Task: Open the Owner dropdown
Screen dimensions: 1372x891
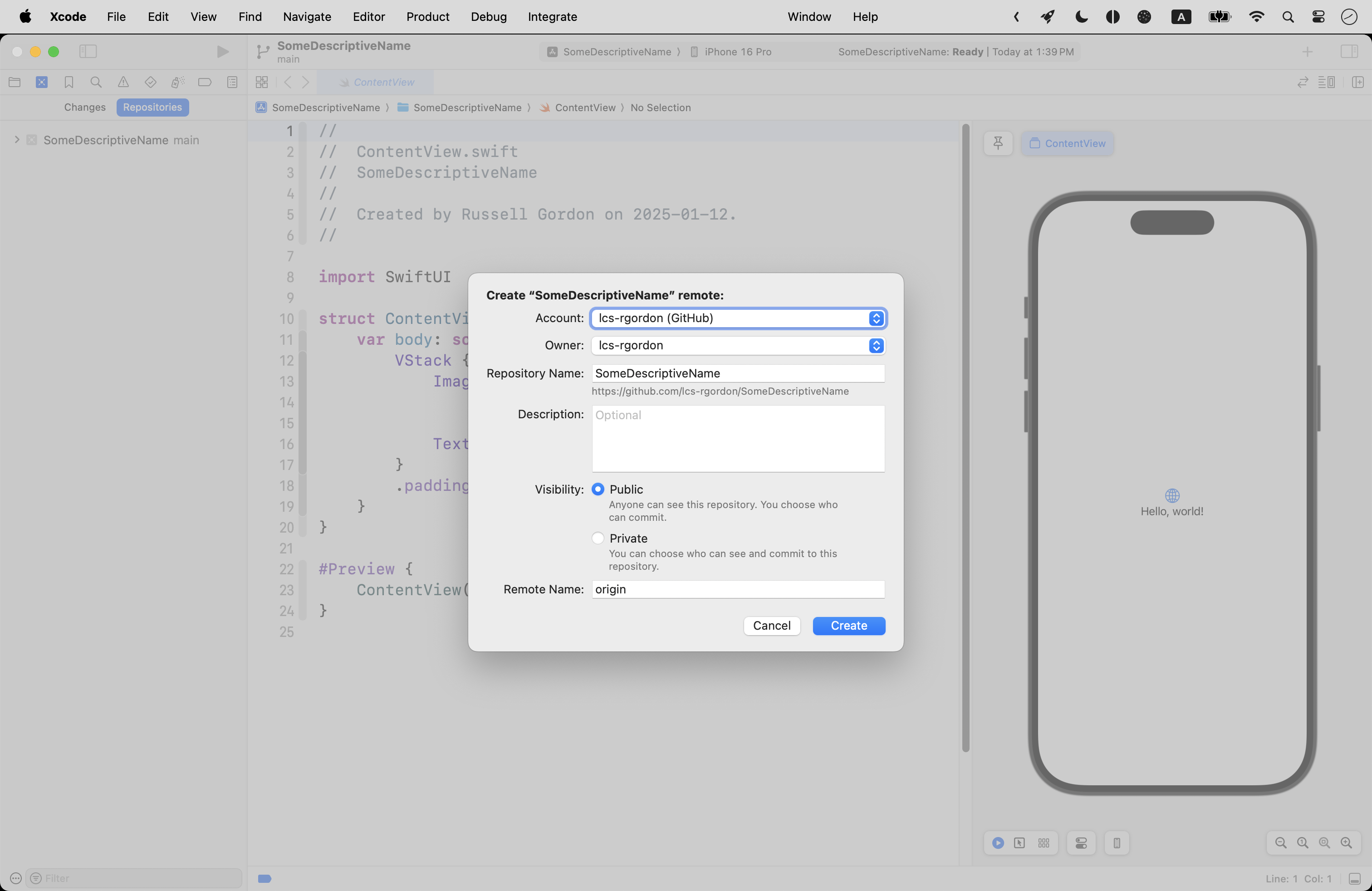Action: pyautogui.click(x=738, y=345)
